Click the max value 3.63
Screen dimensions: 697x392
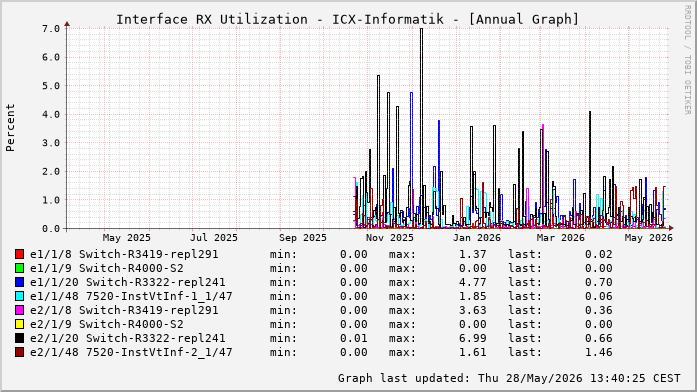[473, 310]
